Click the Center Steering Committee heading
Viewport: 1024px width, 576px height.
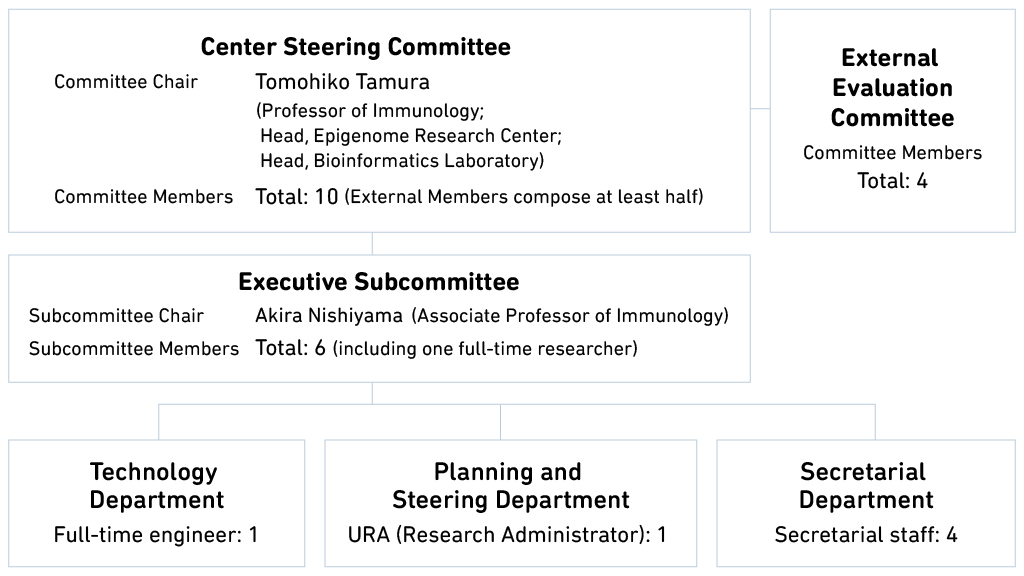[355, 47]
